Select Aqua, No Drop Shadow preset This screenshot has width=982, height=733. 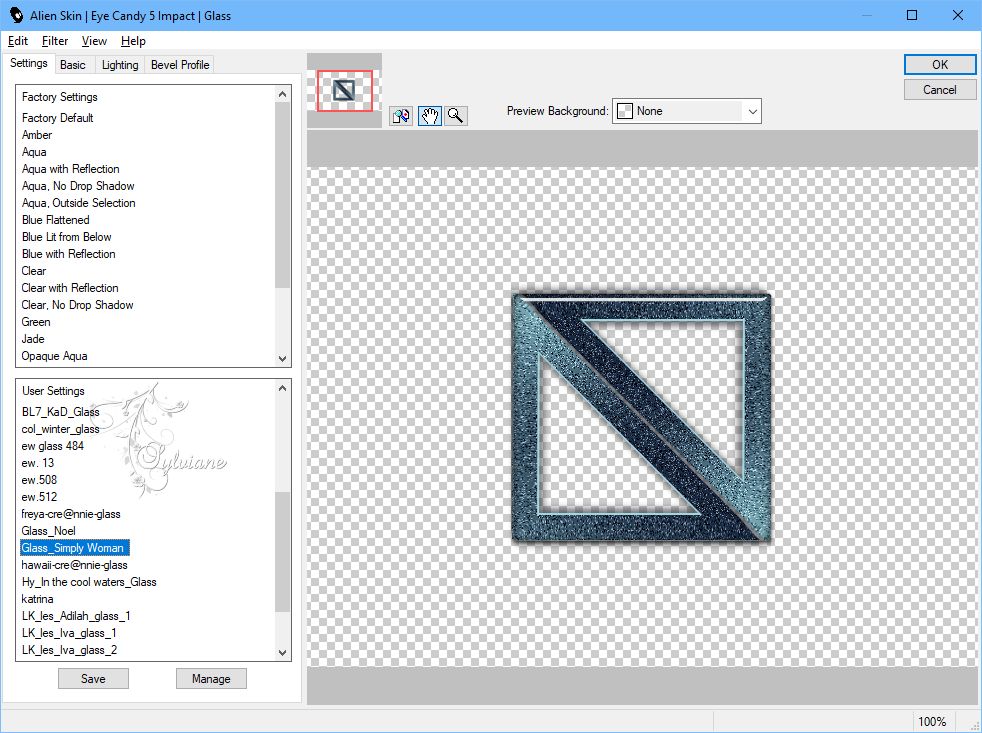[78, 185]
